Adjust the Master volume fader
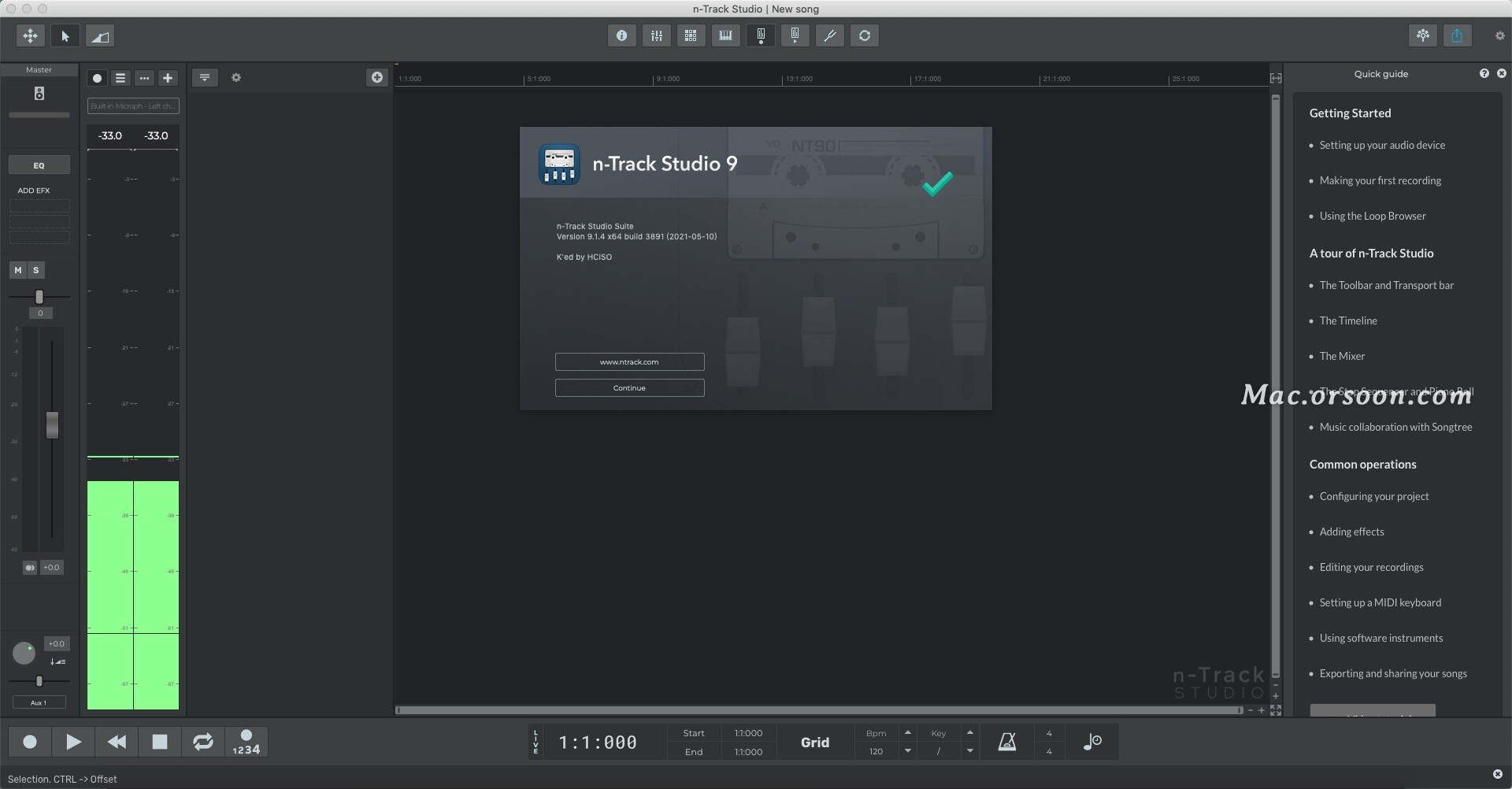The width and height of the screenshot is (1512, 789). pyautogui.click(x=52, y=425)
